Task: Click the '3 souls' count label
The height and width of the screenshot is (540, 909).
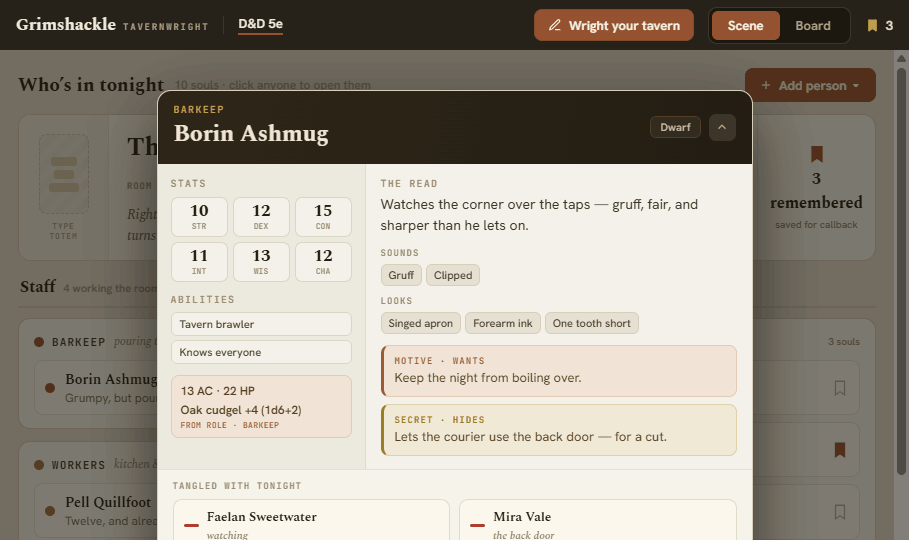Action: pyautogui.click(x=843, y=342)
